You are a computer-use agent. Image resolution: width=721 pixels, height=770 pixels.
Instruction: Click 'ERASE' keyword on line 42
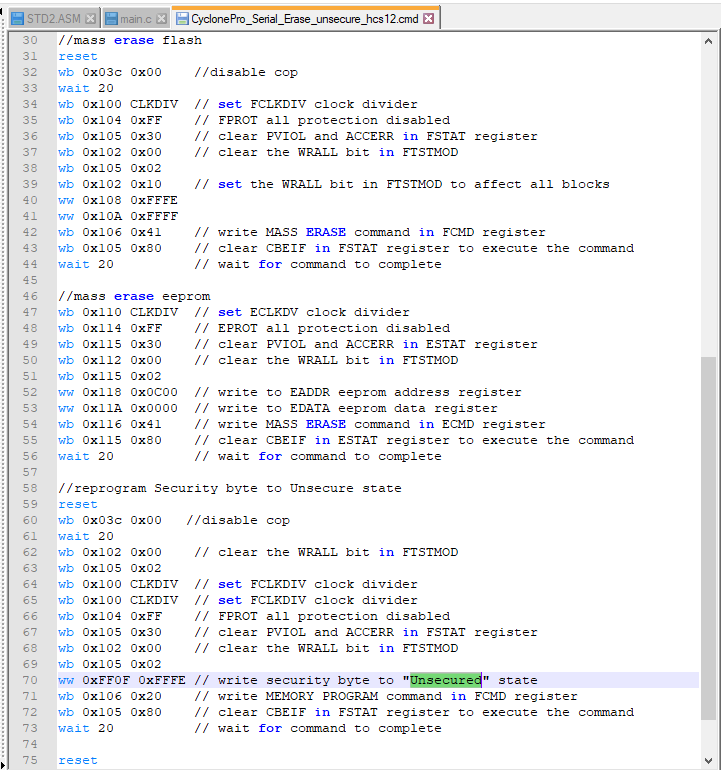[326, 232]
